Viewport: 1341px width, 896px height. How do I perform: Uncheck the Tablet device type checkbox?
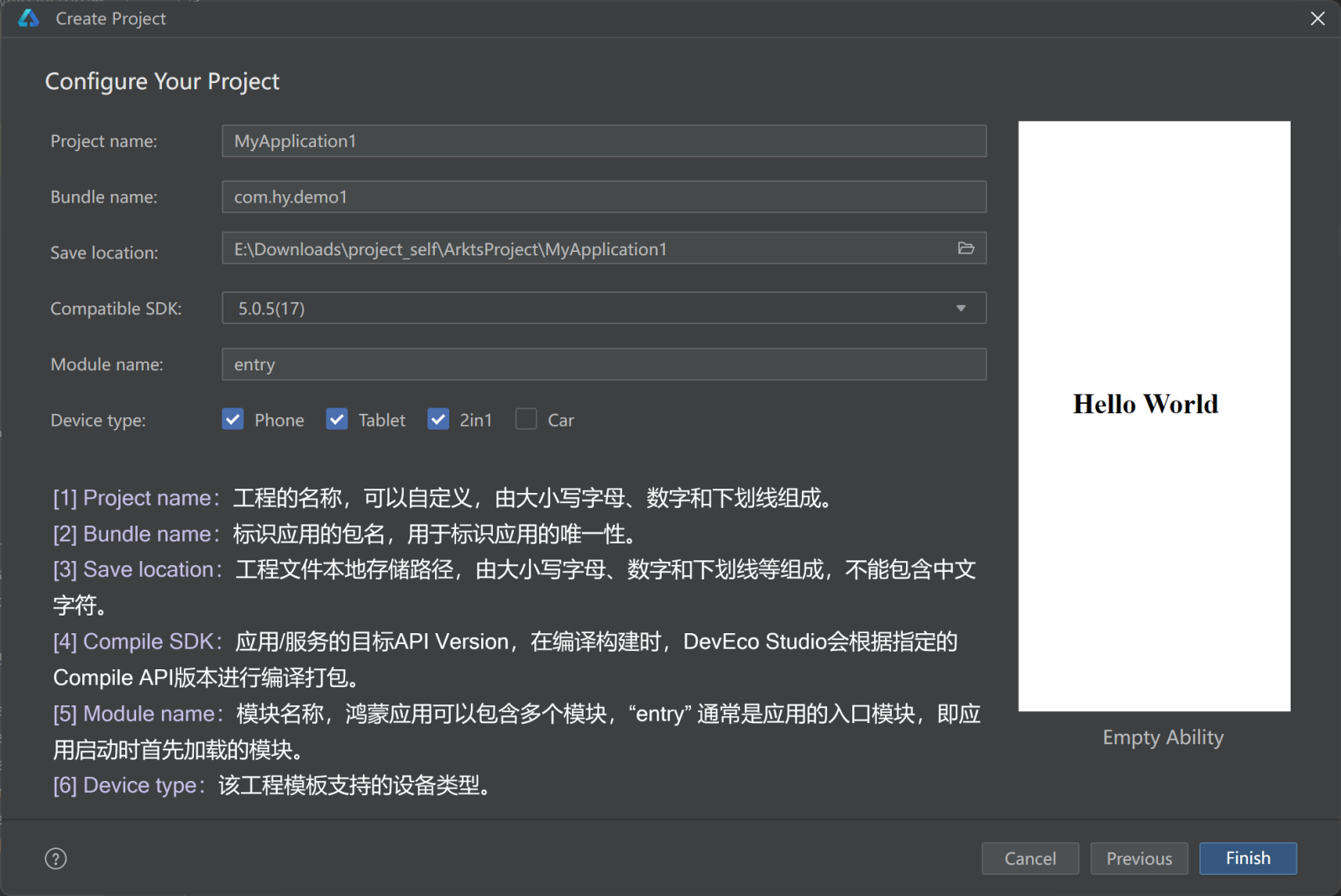pyautogui.click(x=337, y=419)
